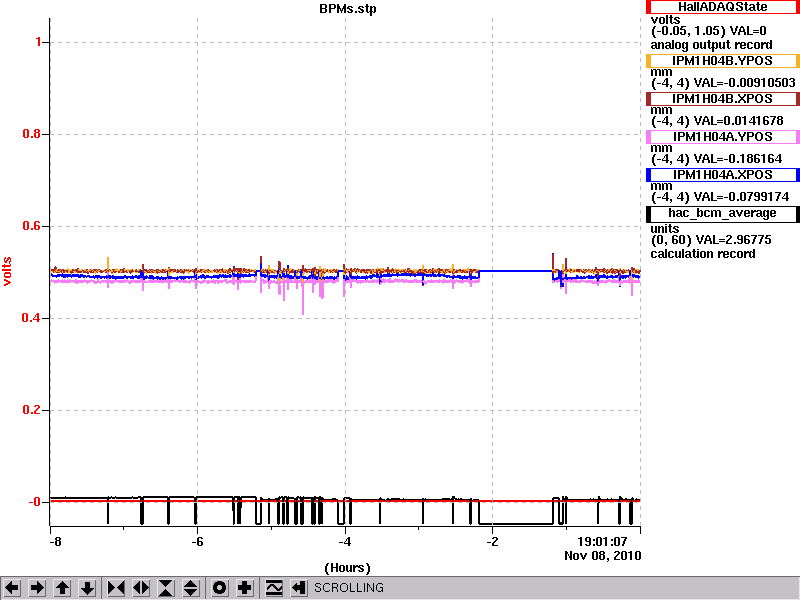The width and height of the screenshot is (800, 600).
Task: Select the IPM1H04A.XPOS curve legend
Action: (722, 175)
